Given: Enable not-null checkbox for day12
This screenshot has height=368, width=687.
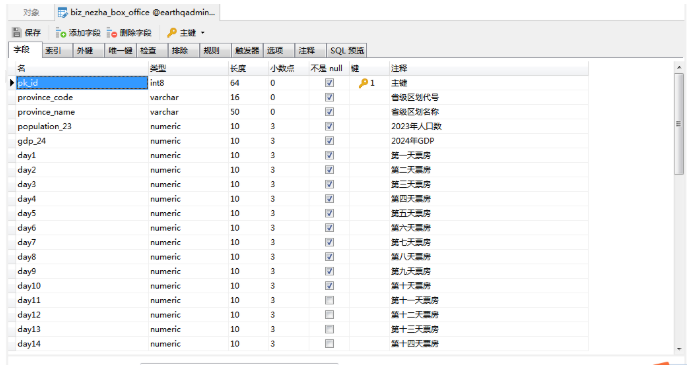Looking at the screenshot, I should click(329, 315).
